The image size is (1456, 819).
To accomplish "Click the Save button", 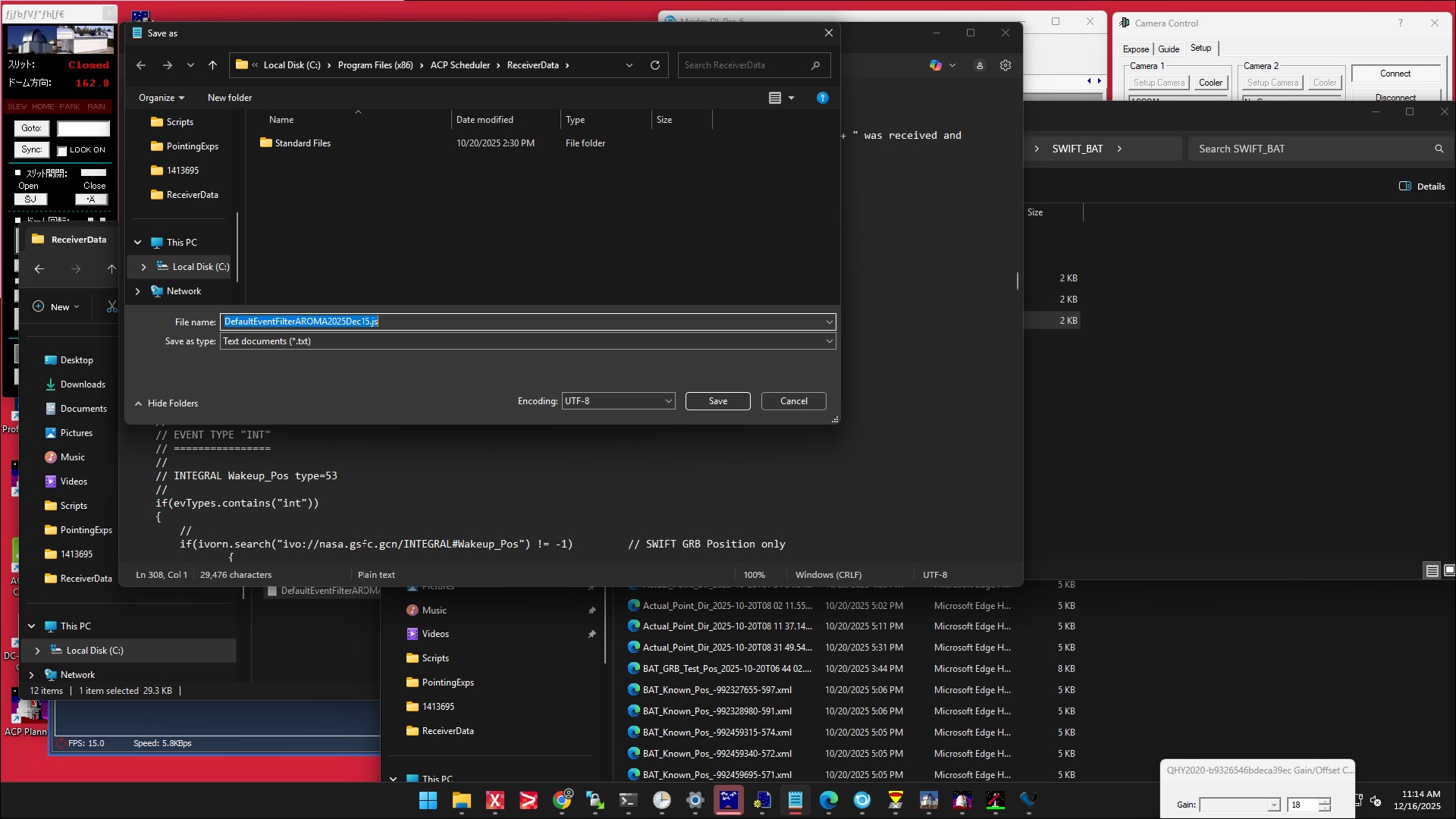I will click(x=717, y=401).
